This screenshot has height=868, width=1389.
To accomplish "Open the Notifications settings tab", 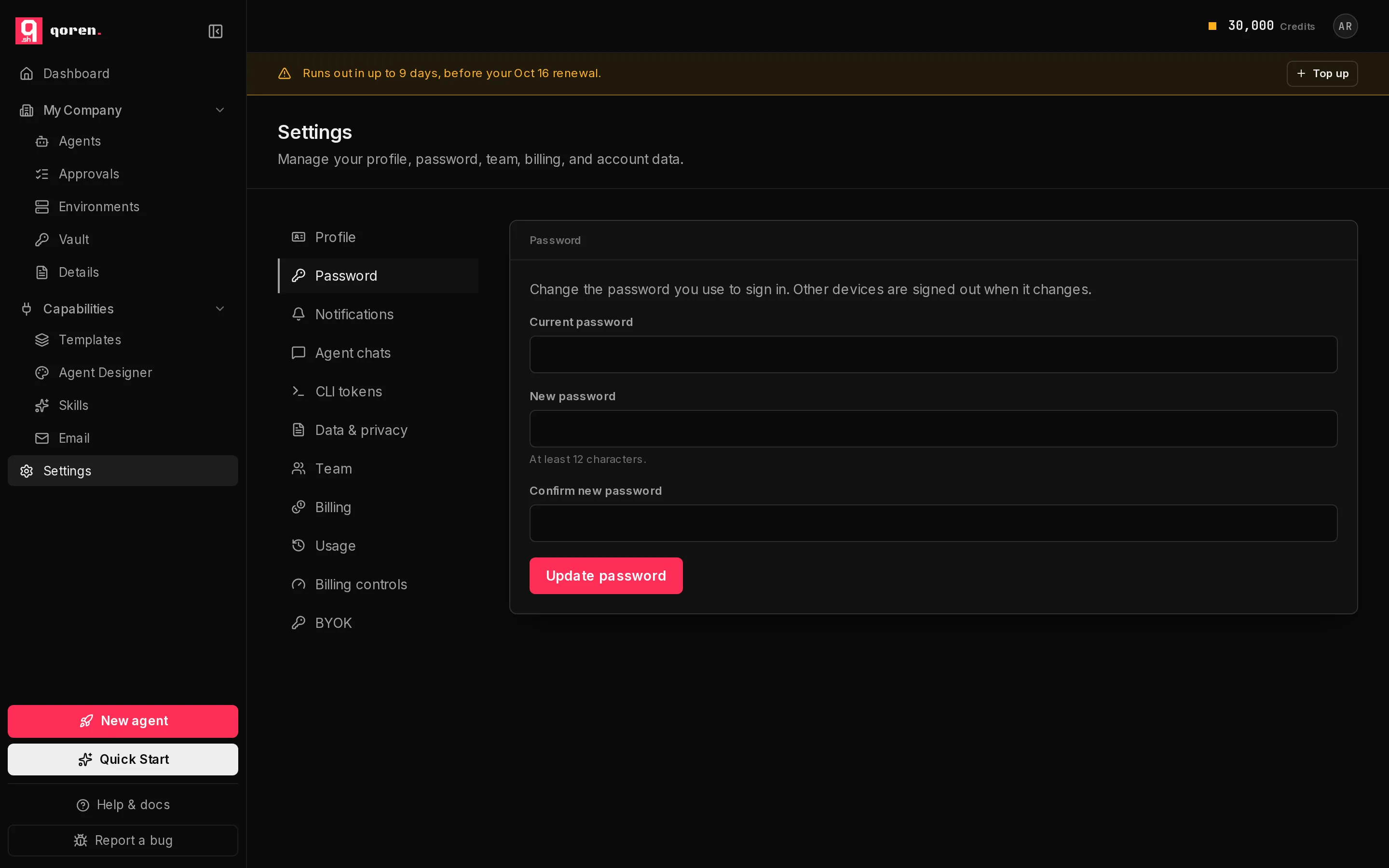I will pos(378,314).
